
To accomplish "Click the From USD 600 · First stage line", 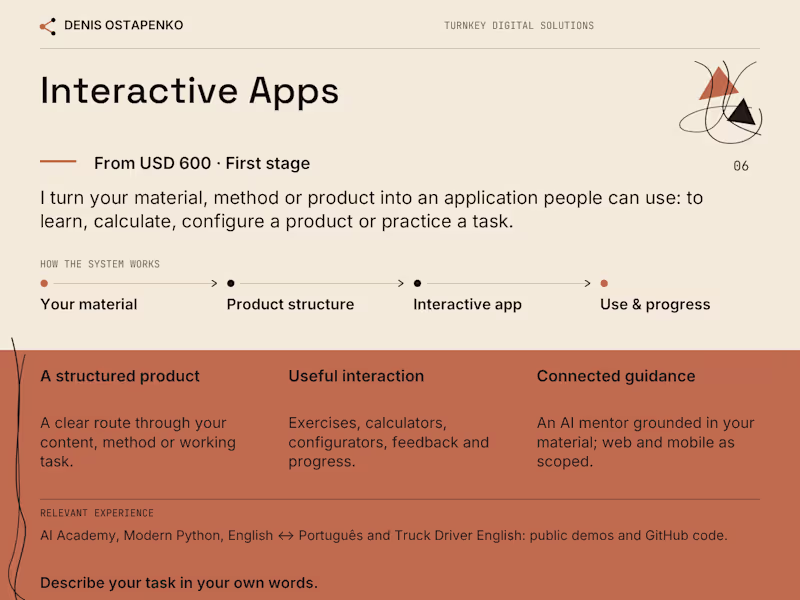I will click(x=202, y=163).
